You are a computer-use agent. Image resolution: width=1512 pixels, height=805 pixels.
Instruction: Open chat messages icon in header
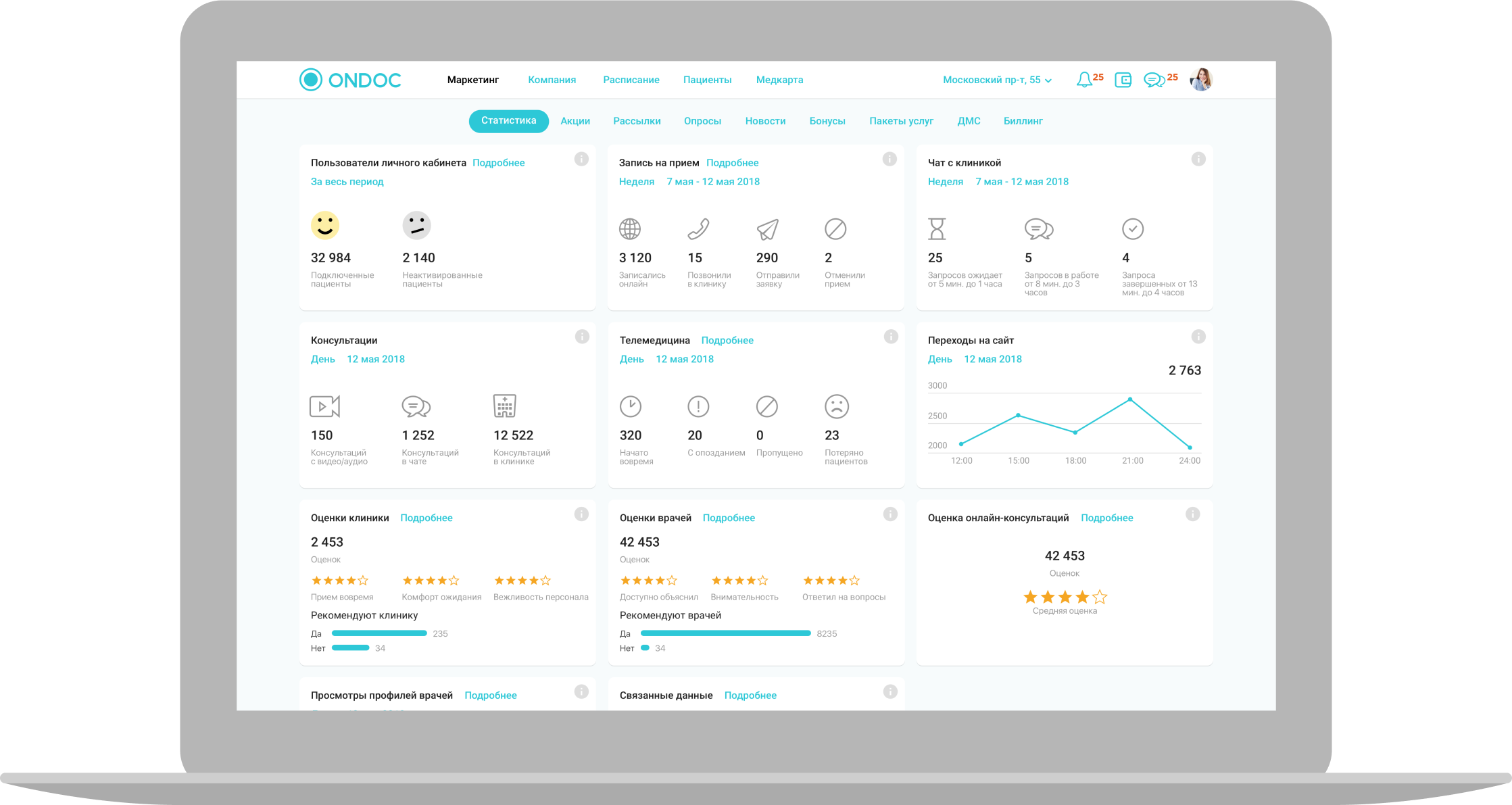(1154, 80)
